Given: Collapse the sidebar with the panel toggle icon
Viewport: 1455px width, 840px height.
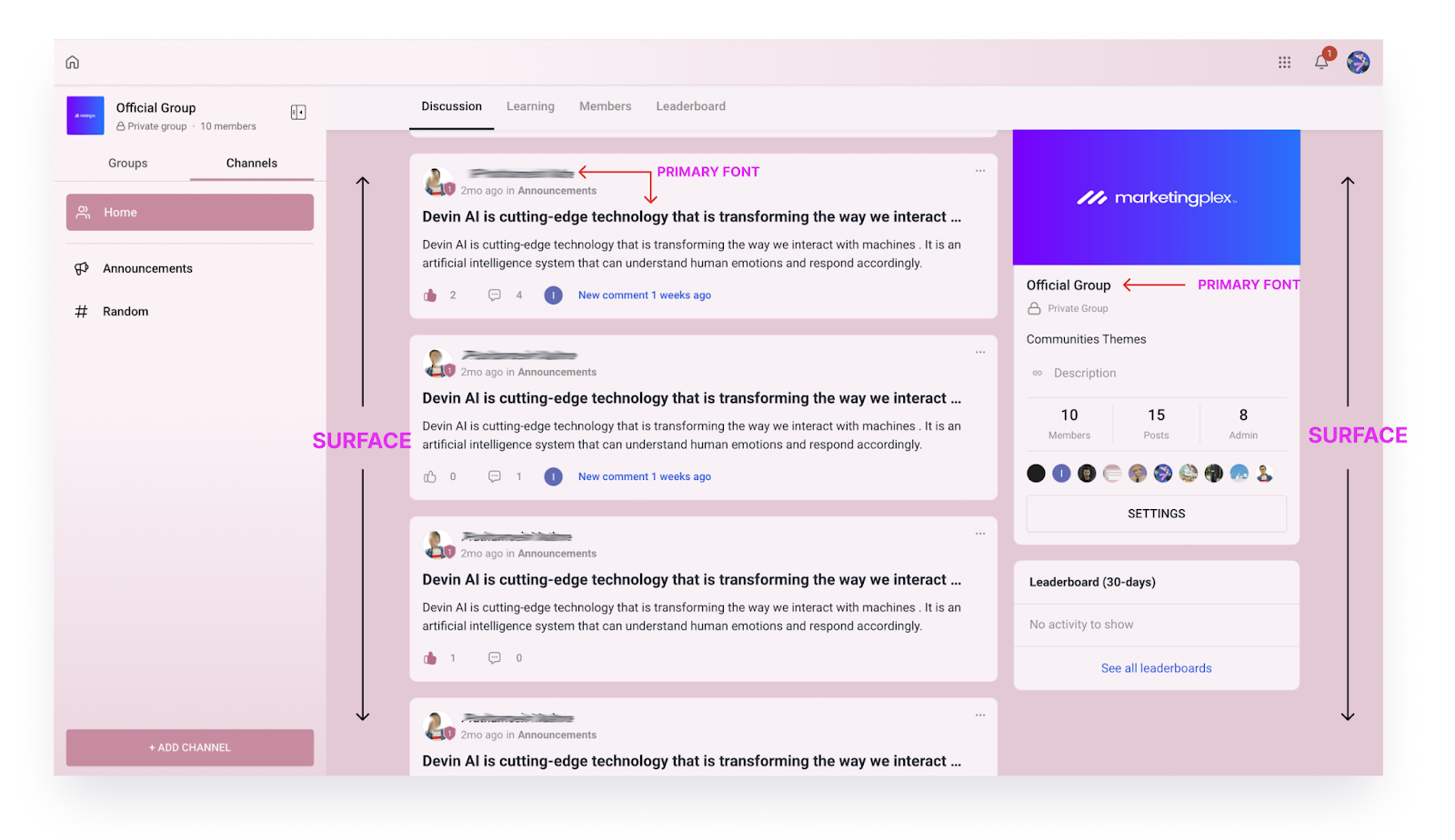Looking at the screenshot, I should 298,113.
